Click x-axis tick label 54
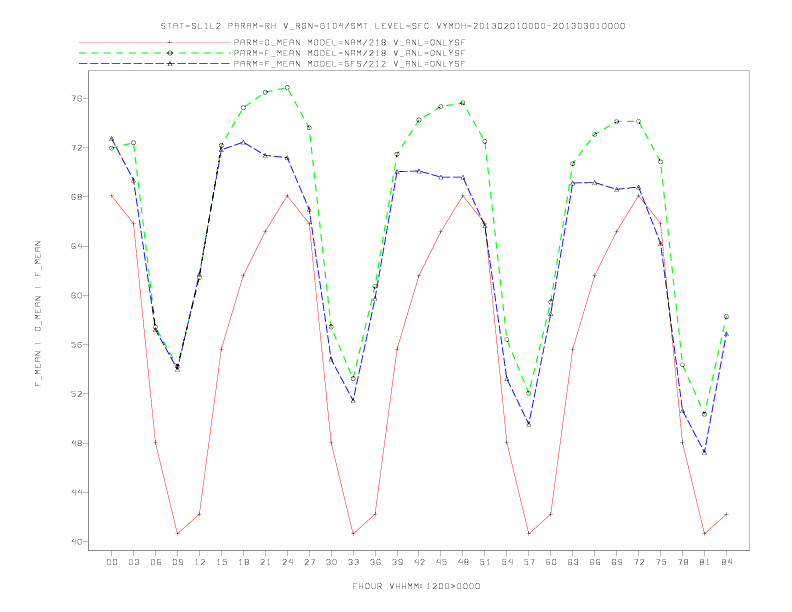 507,562
